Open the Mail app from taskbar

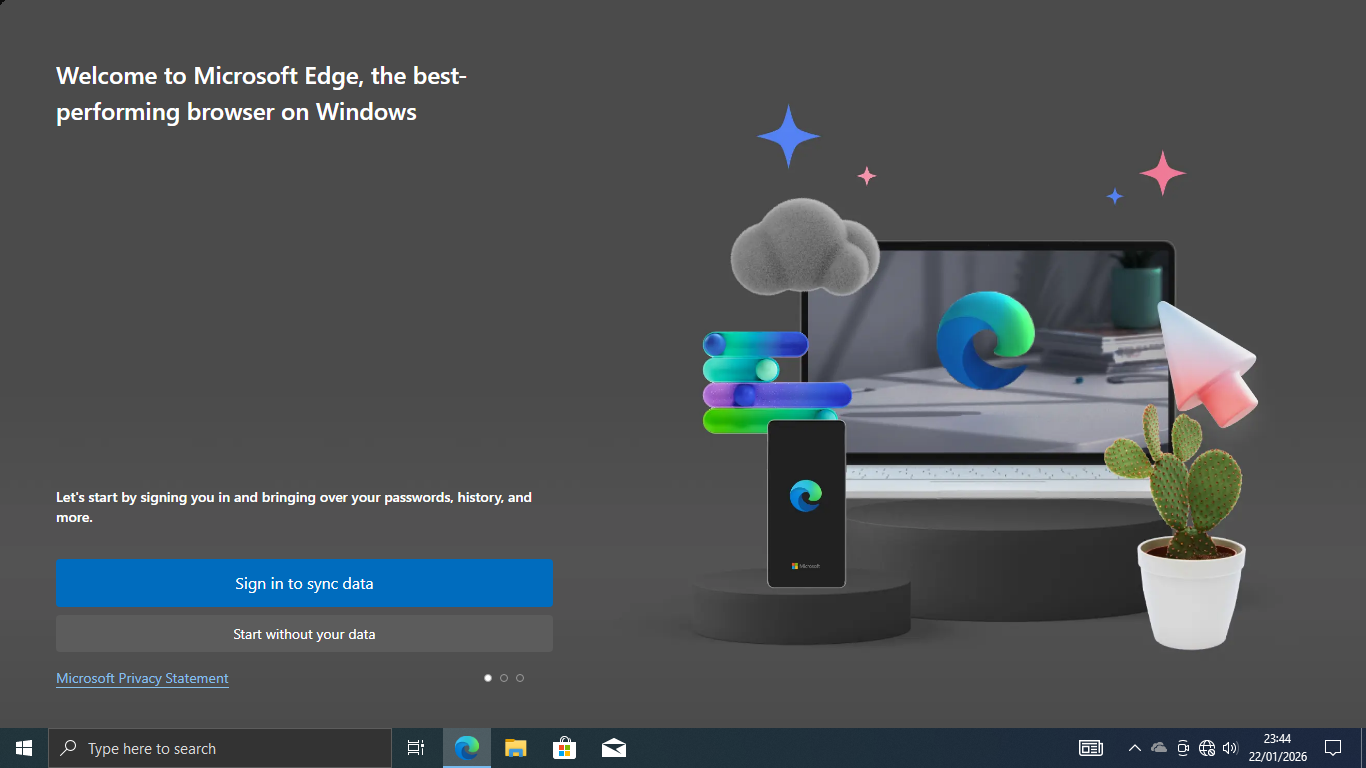614,748
